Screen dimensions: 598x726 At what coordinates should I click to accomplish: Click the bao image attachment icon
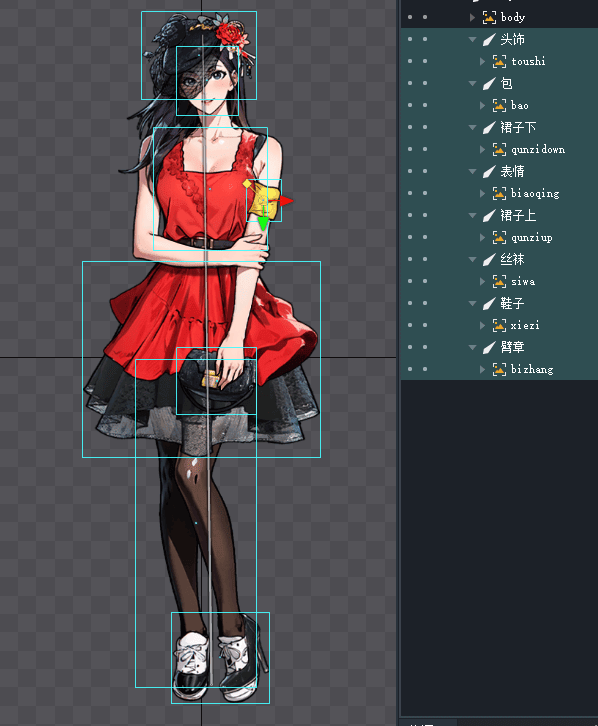point(499,106)
